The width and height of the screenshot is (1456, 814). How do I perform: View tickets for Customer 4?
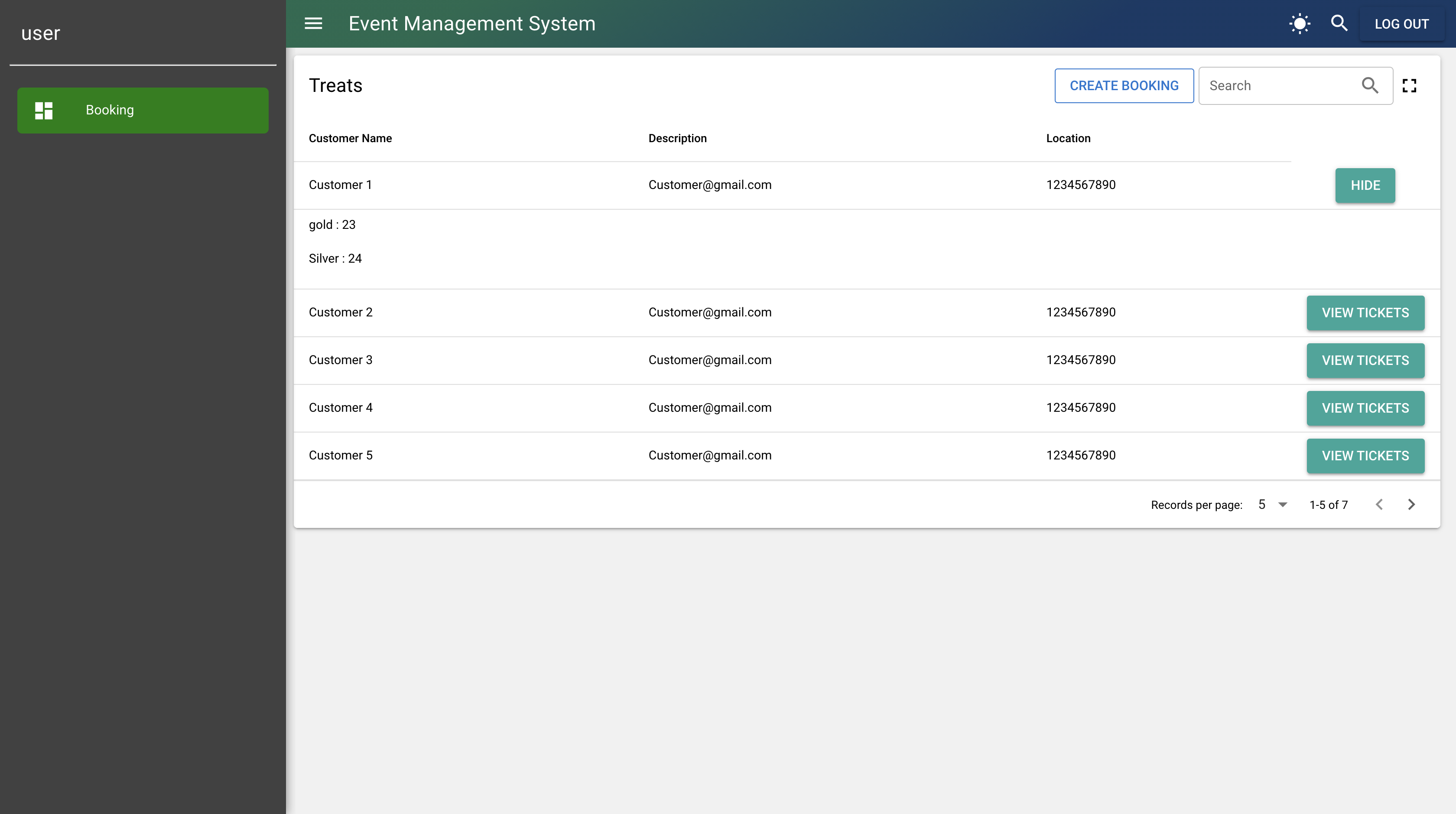[1365, 407]
